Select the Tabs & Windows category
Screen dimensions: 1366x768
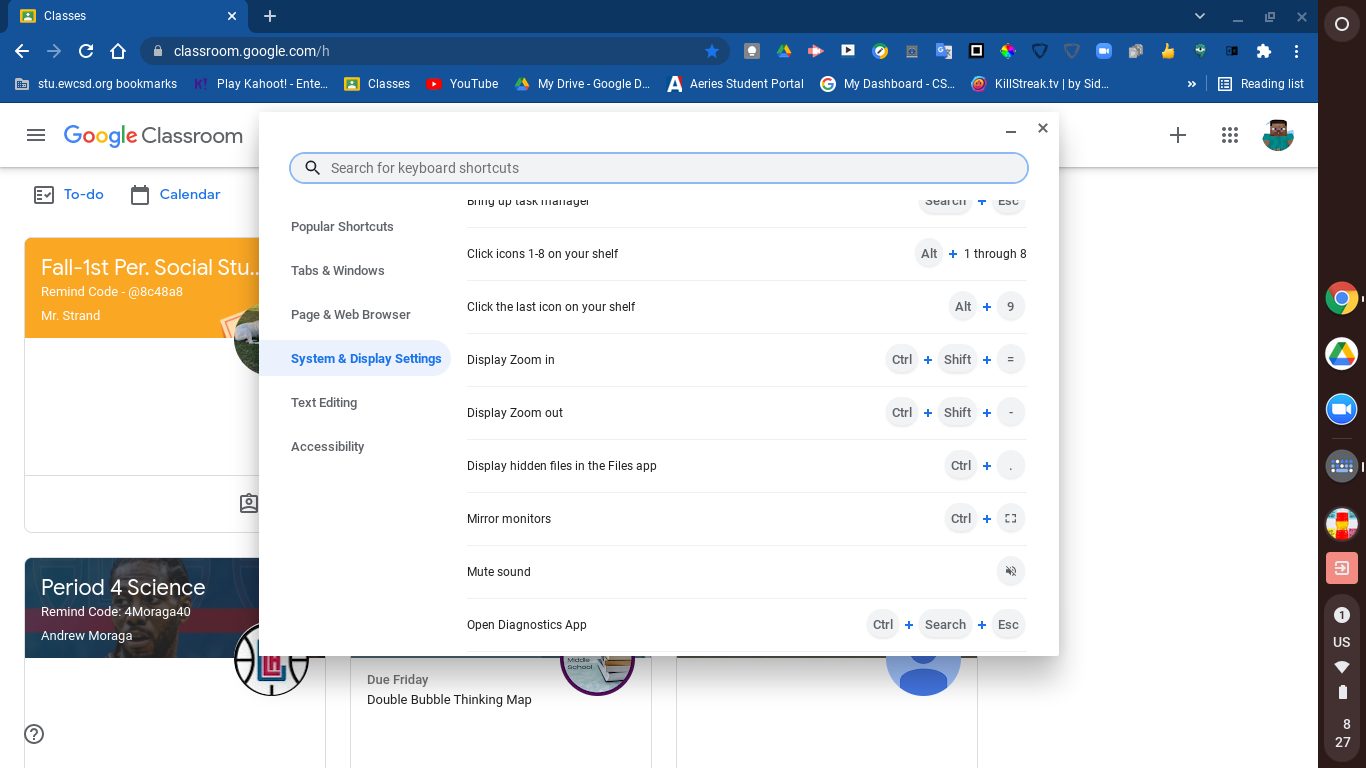[x=337, y=271]
